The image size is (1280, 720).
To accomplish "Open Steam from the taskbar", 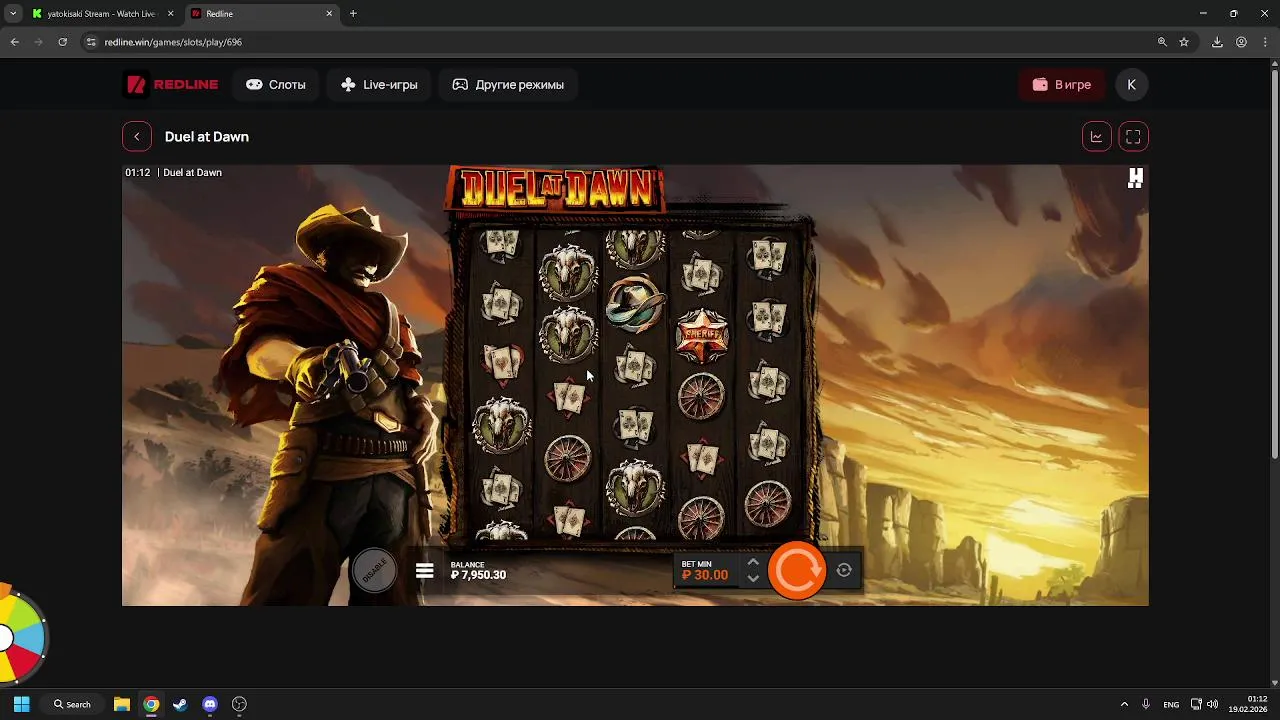I will click(x=180, y=704).
